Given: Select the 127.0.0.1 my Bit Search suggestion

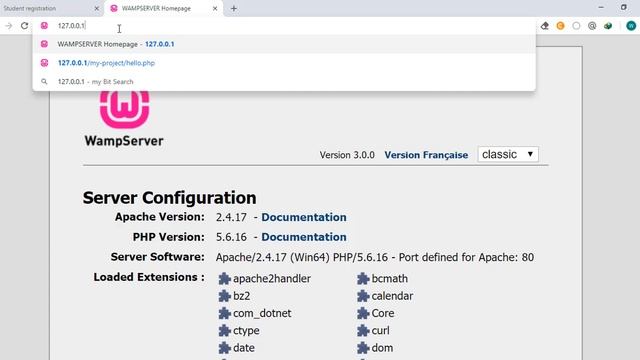Looking at the screenshot, I should coord(284,82).
